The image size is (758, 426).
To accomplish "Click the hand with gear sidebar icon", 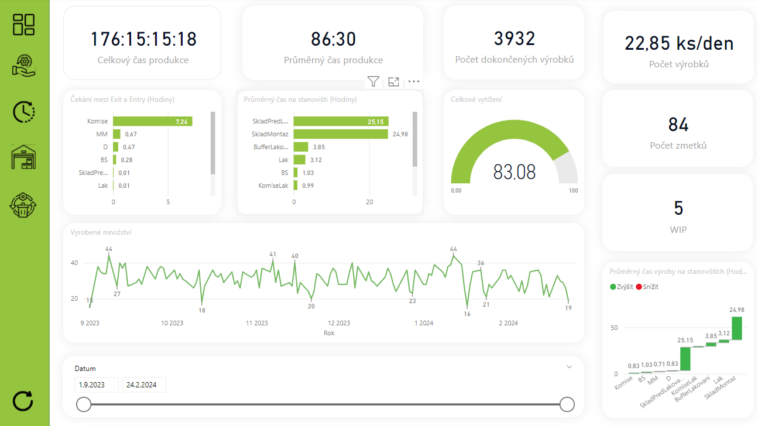I will [x=24, y=67].
